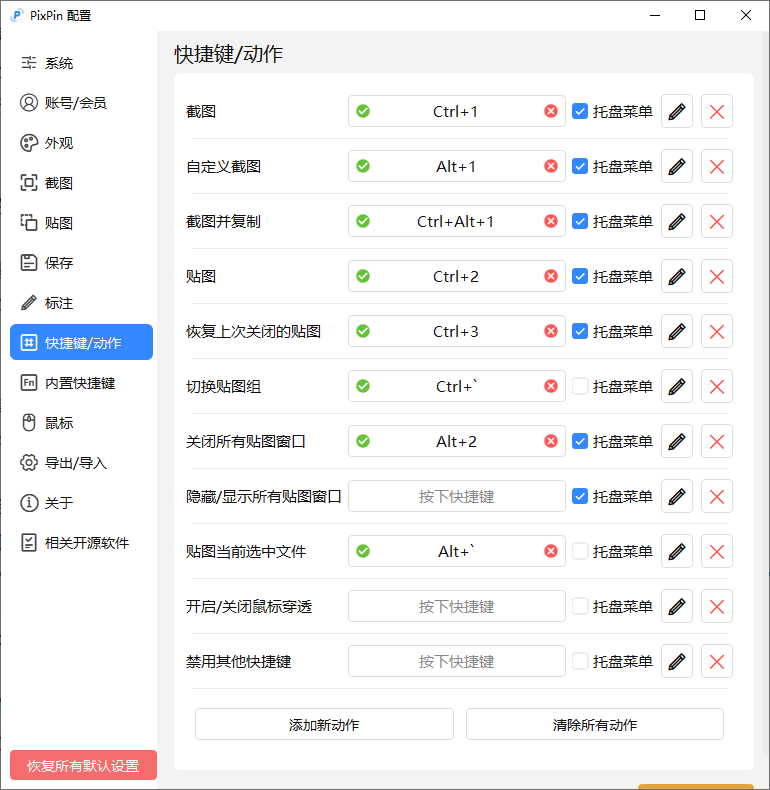The image size is (770, 790).
Task: Delete the 切换贴图组 action row
Action: 717,386
